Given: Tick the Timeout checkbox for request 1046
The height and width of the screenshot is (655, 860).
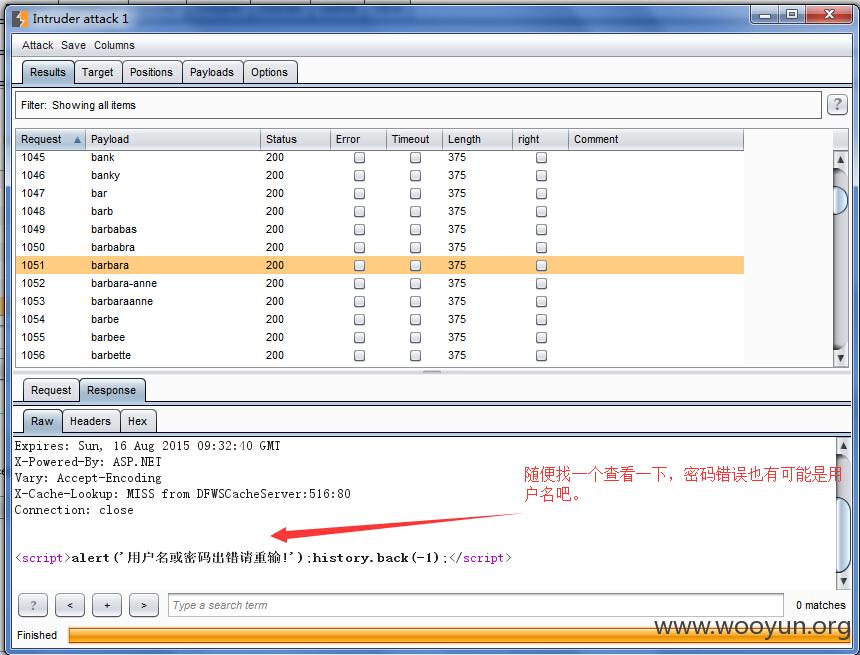Looking at the screenshot, I should click(x=415, y=176).
